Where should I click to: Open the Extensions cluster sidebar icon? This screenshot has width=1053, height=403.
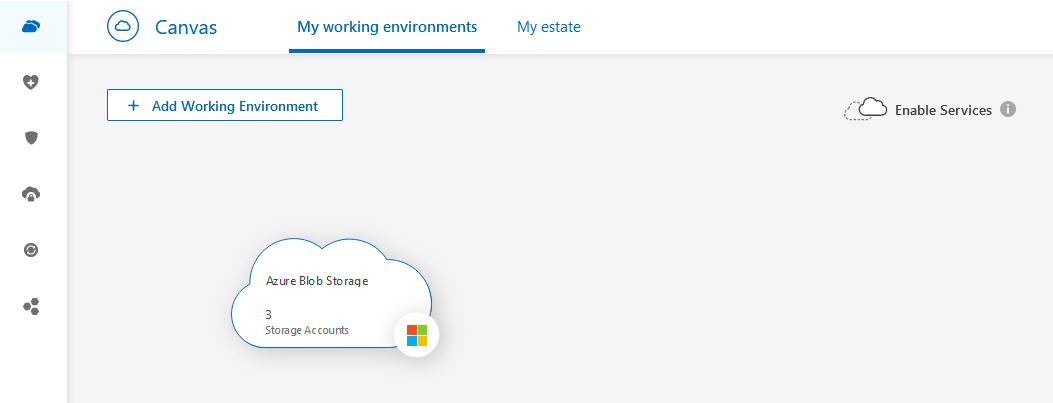click(x=32, y=306)
